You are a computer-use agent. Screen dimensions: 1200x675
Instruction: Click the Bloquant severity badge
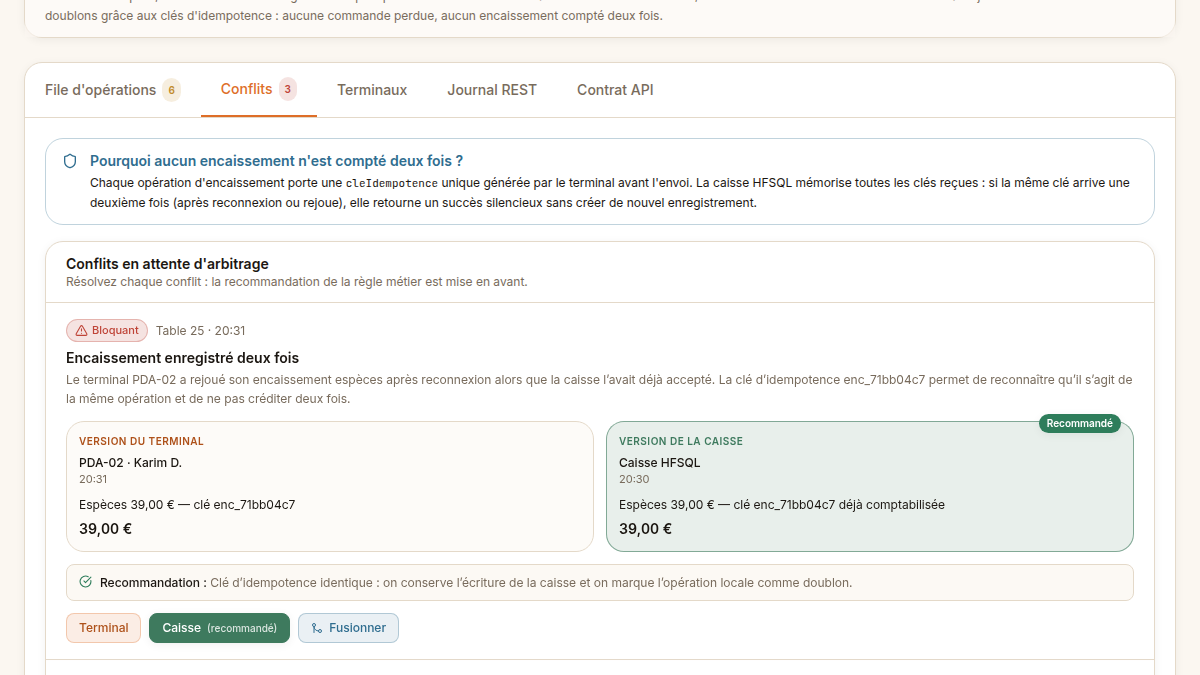(107, 331)
